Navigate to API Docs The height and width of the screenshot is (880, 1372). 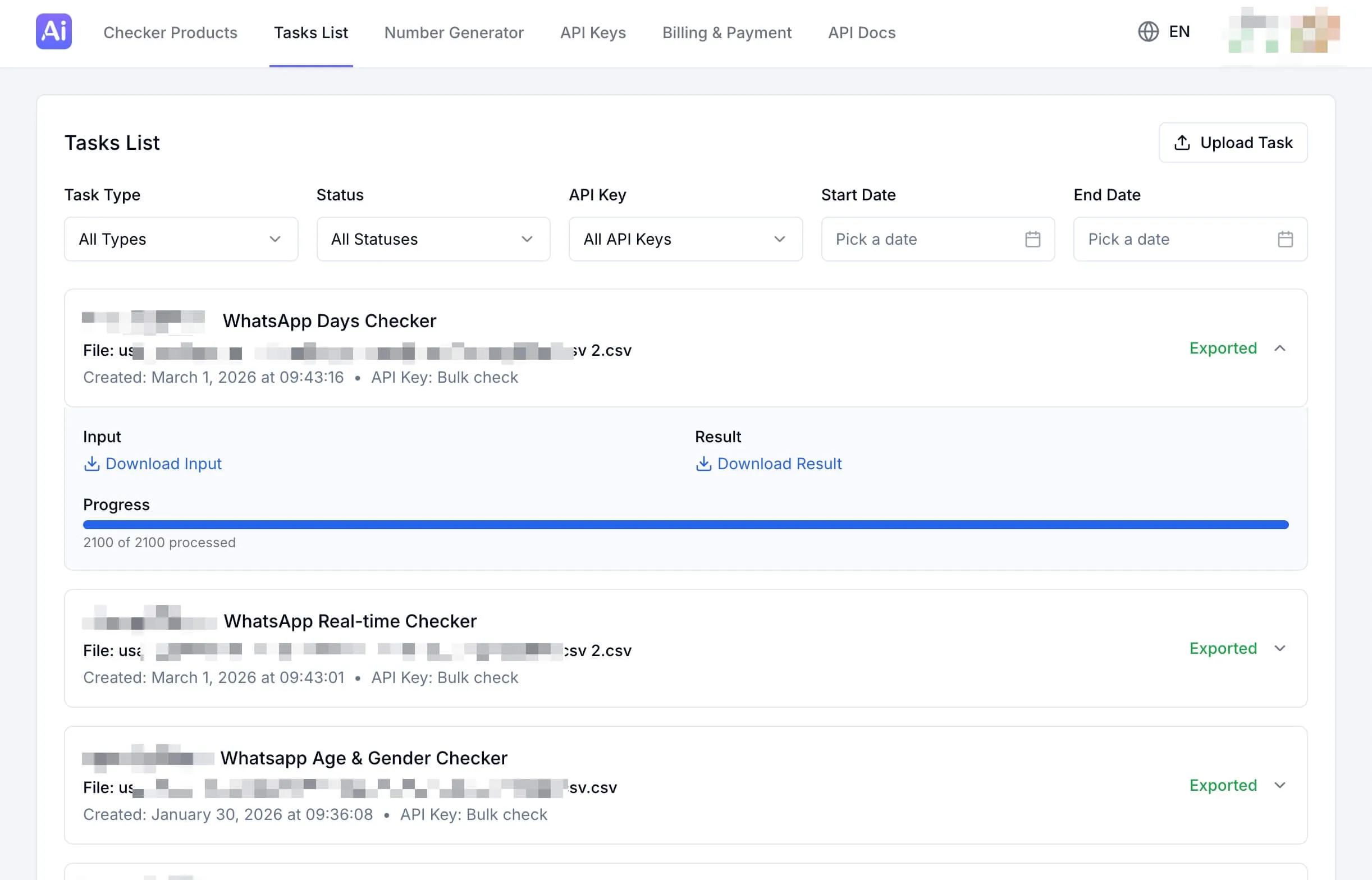861,33
